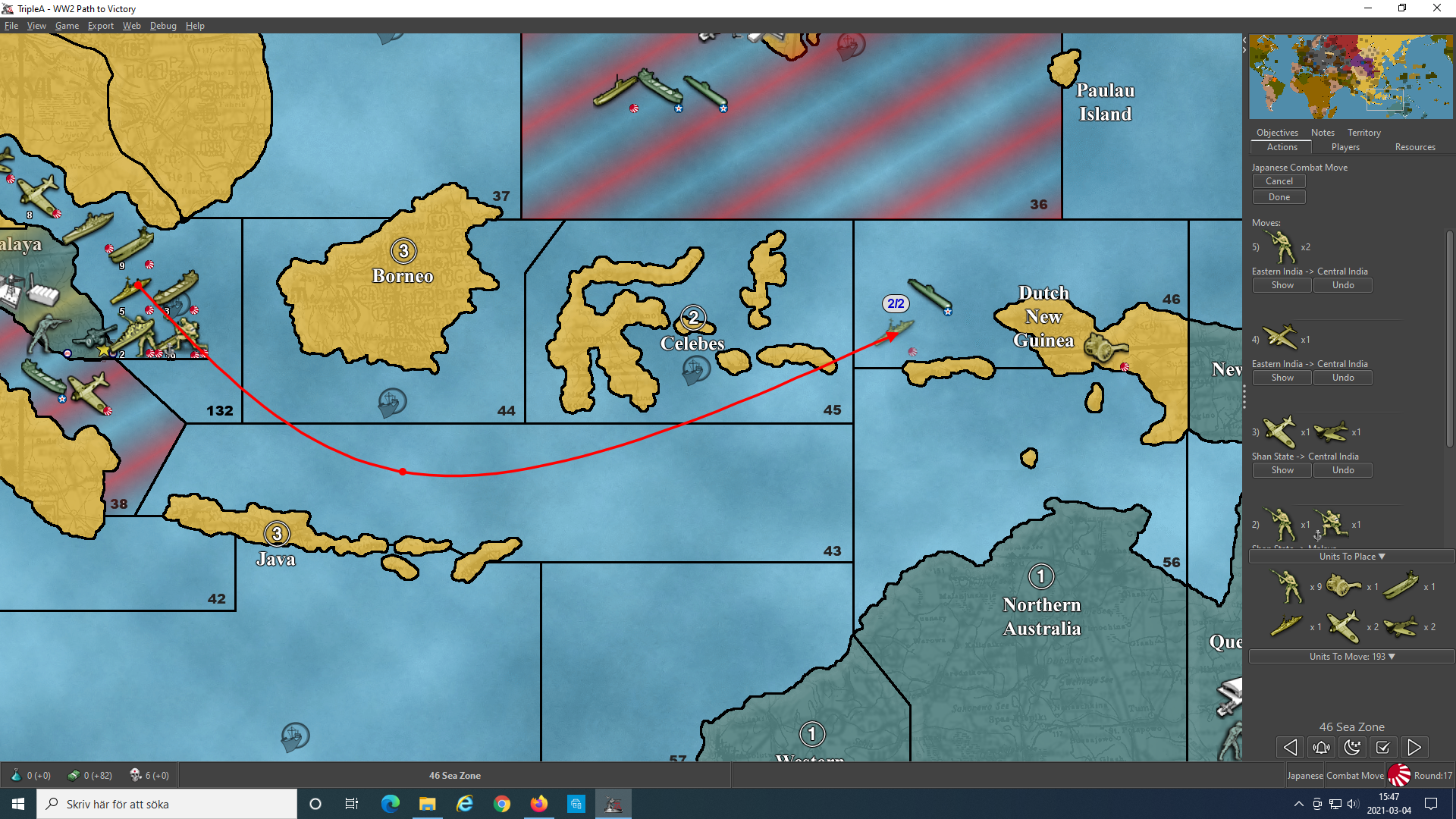Viewport: 1456px width, 819px height.
Task: Click the artillery unit on Dutch New Guinea
Action: (x=1105, y=347)
